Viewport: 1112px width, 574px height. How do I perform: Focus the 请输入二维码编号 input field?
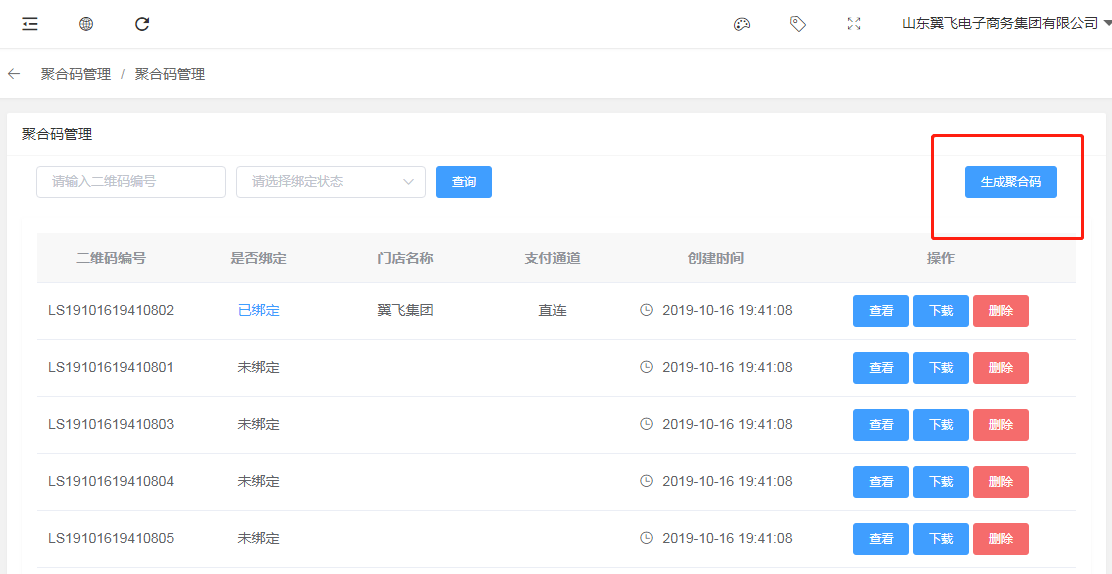coord(131,182)
